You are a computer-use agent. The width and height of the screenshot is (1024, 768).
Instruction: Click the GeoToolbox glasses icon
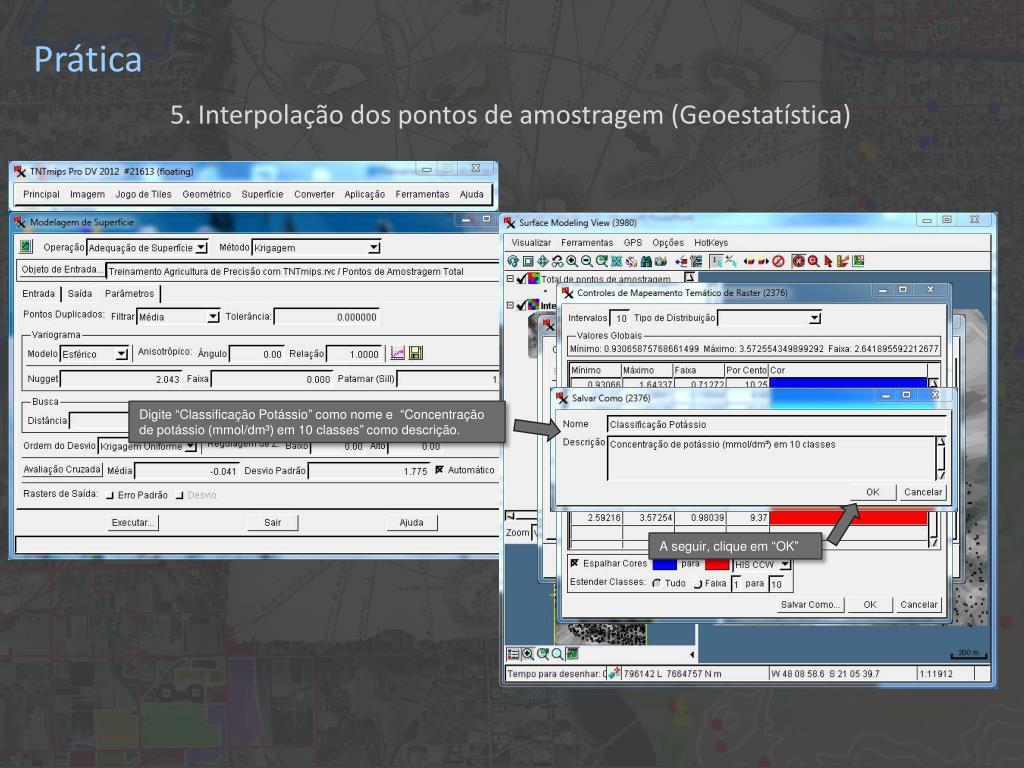point(557,261)
